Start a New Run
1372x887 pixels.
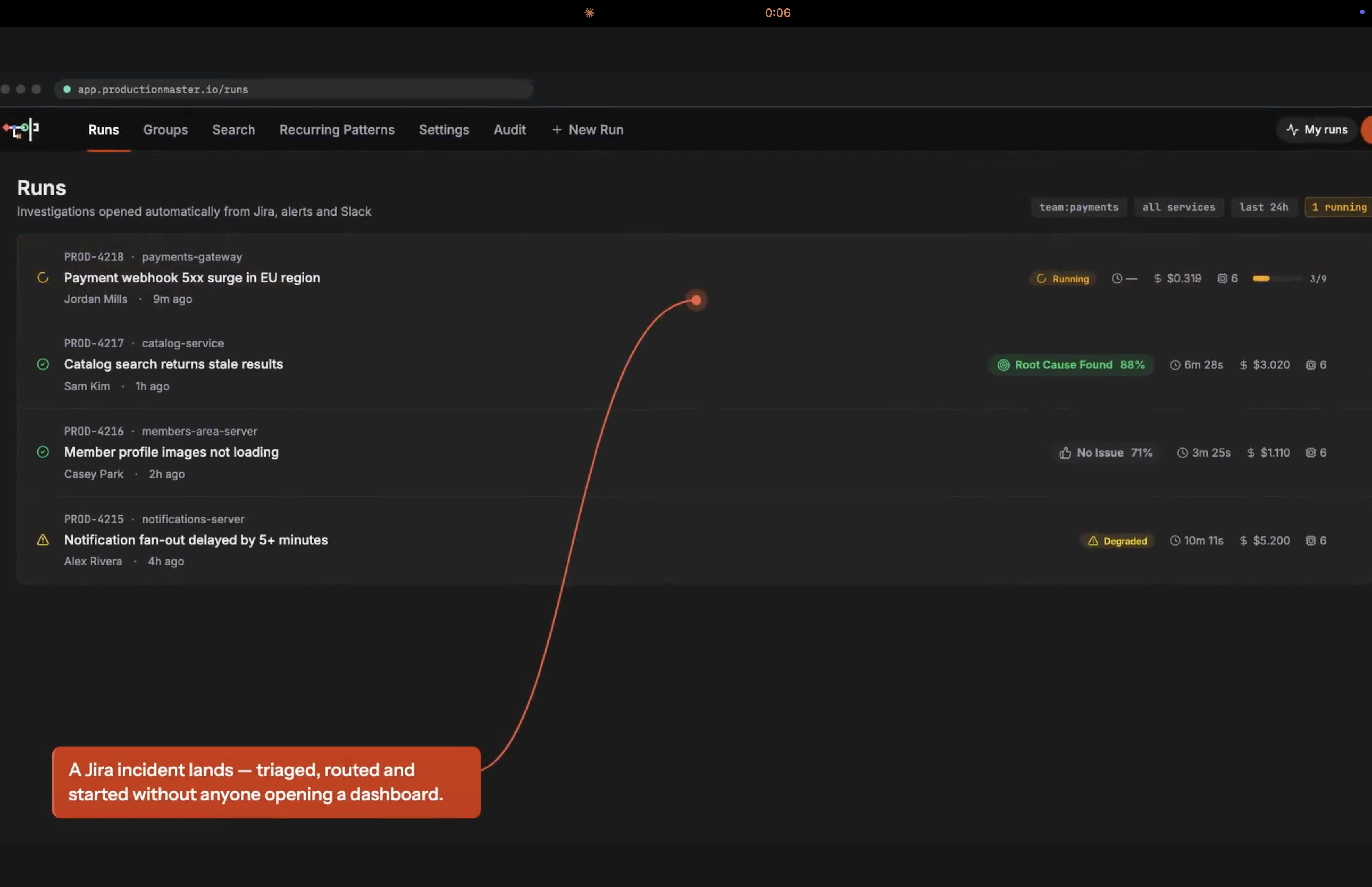tap(588, 130)
